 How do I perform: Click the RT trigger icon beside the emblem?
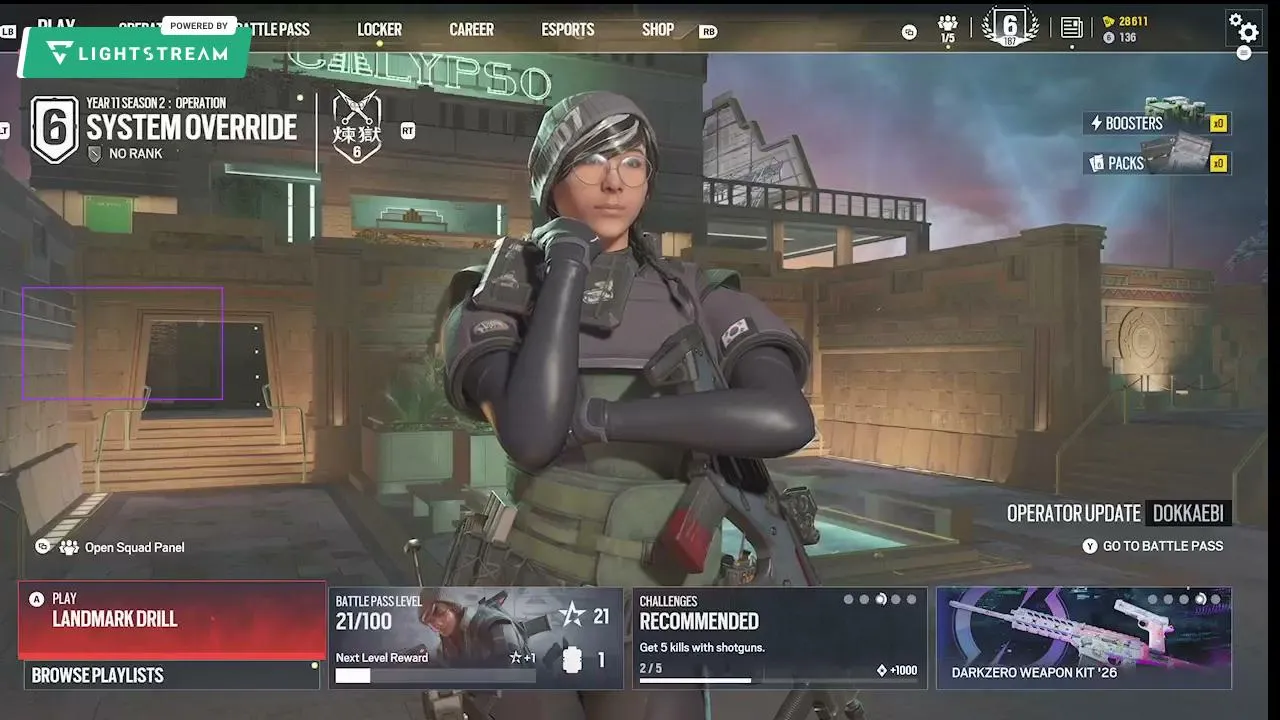(x=408, y=130)
